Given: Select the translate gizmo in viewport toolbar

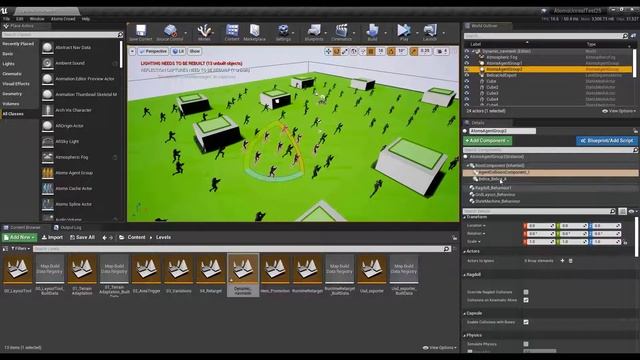Looking at the screenshot, I should (328, 51).
